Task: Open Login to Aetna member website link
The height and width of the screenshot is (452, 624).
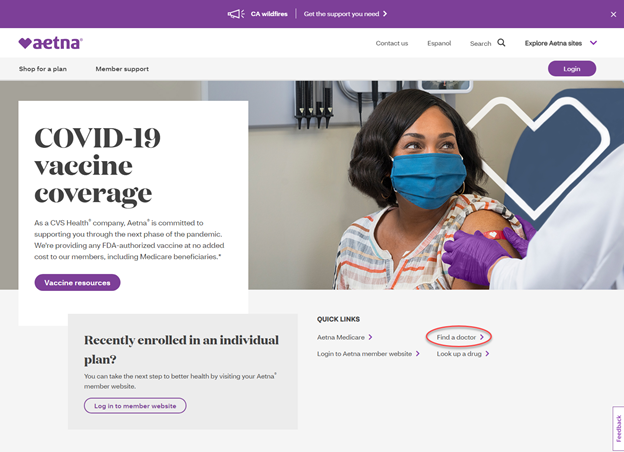Action: tap(364, 354)
